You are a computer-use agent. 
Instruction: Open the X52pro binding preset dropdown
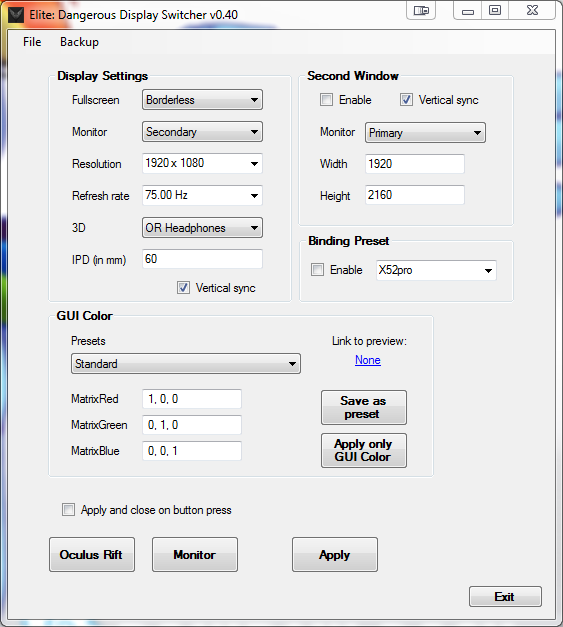click(436, 270)
